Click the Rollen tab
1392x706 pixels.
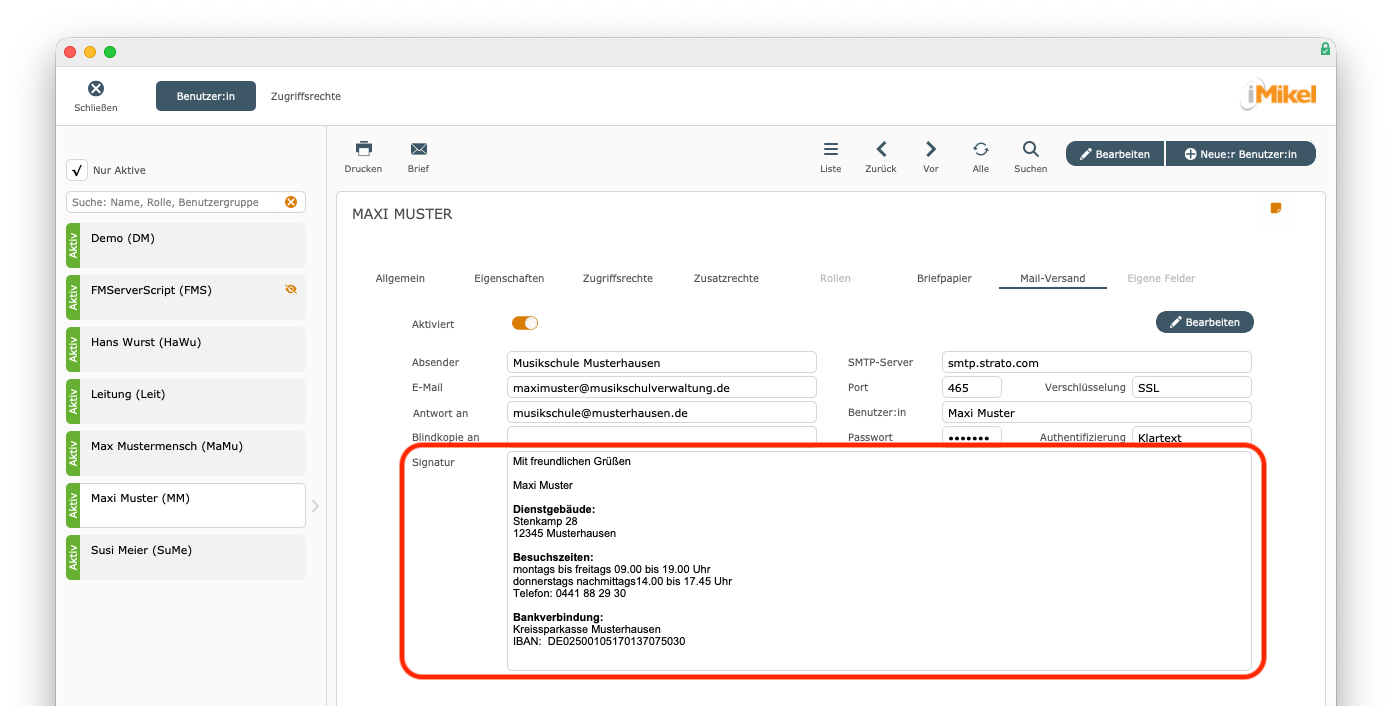tap(835, 278)
